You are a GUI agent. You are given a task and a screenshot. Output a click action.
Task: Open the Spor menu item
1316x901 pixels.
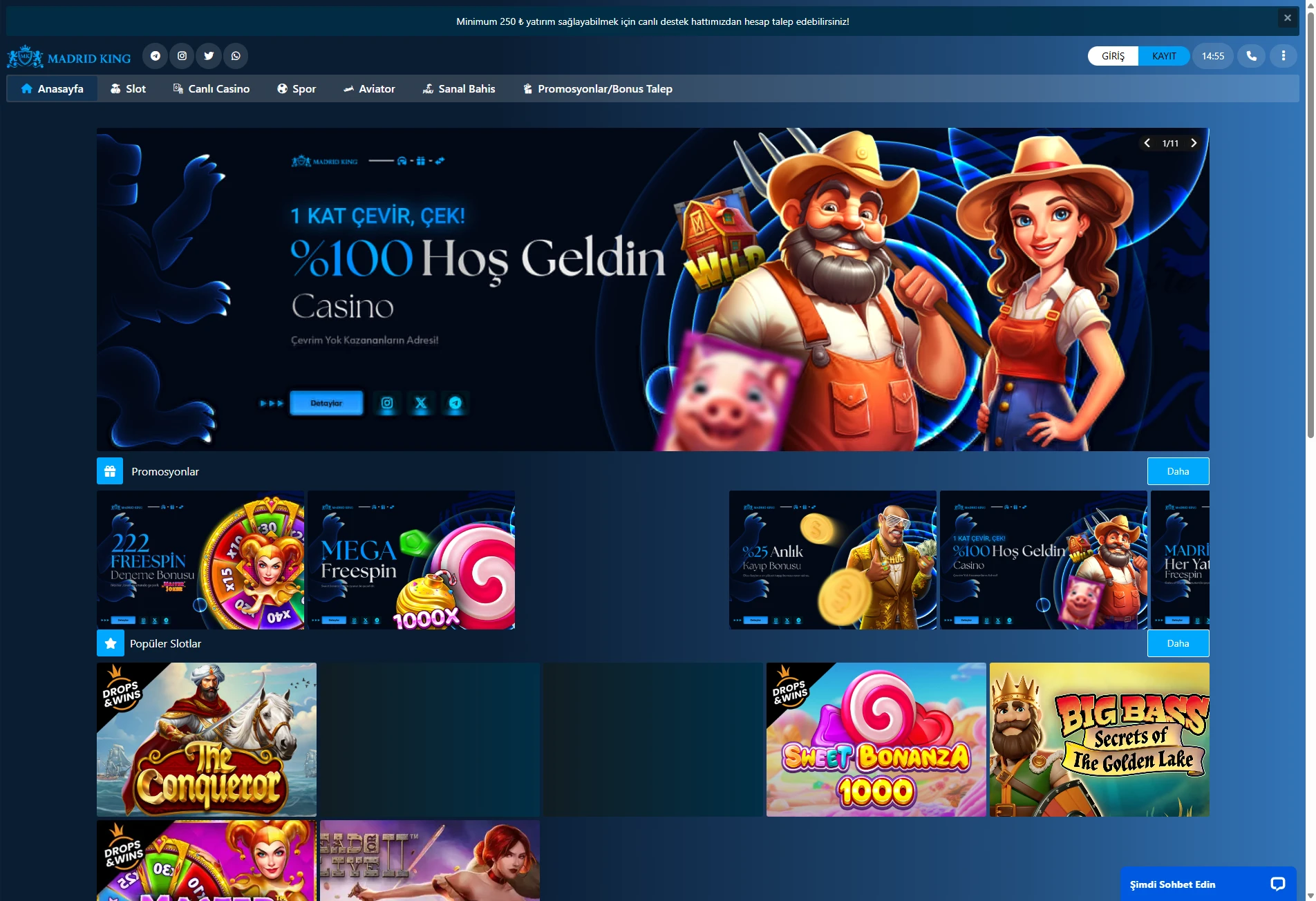click(297, 88)
